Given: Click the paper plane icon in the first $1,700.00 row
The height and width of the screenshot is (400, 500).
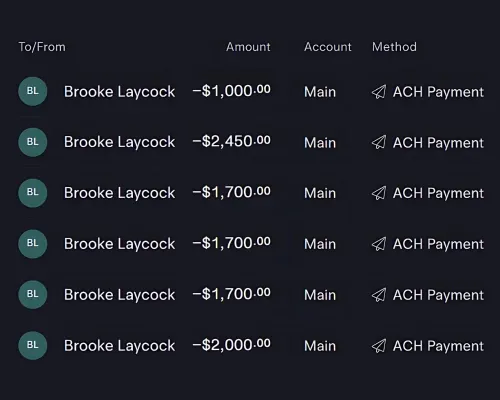Looking at the screenshot, I should click(379, 193).
